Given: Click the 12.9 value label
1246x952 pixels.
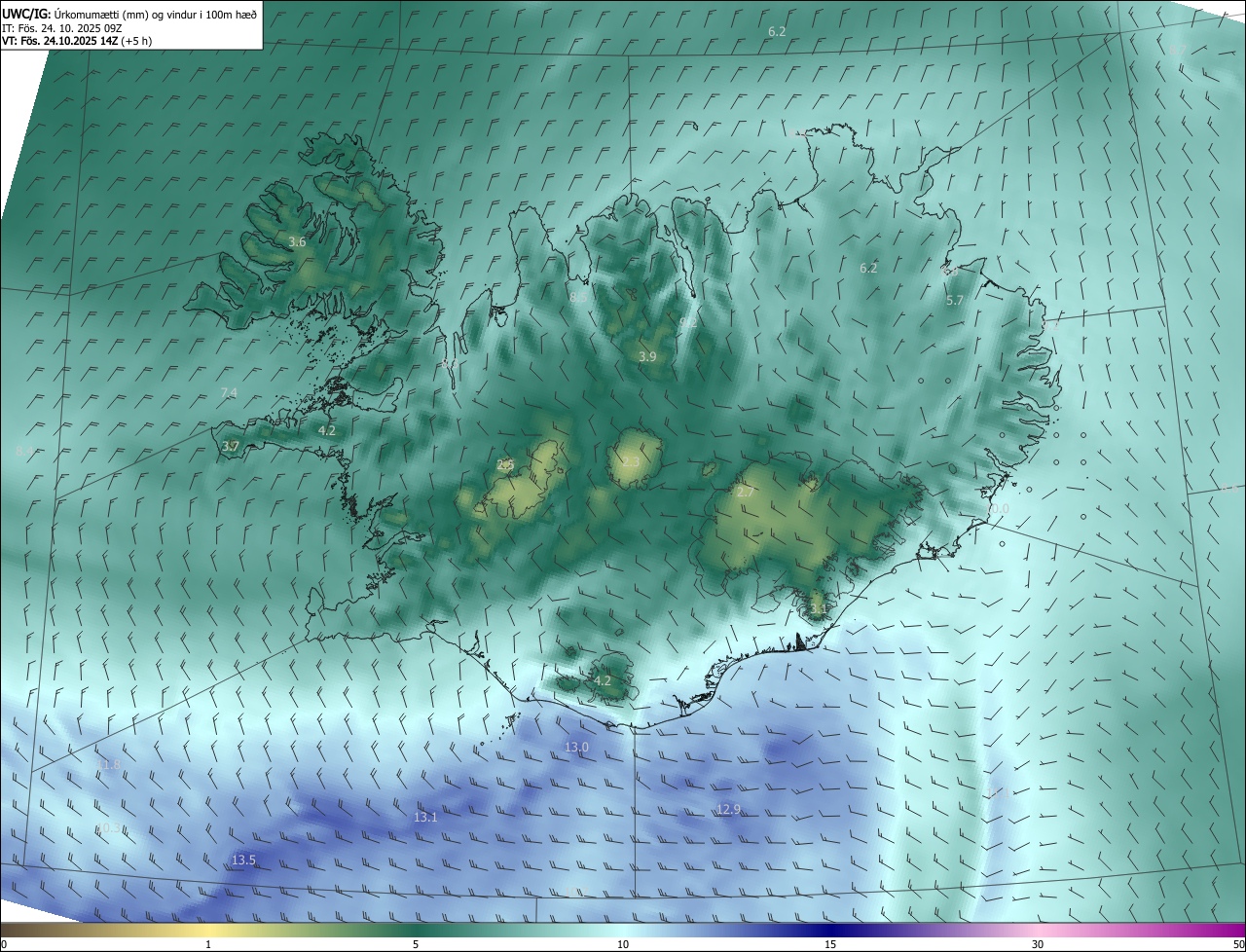Looking at the screenshot, I should pos(728,810).
